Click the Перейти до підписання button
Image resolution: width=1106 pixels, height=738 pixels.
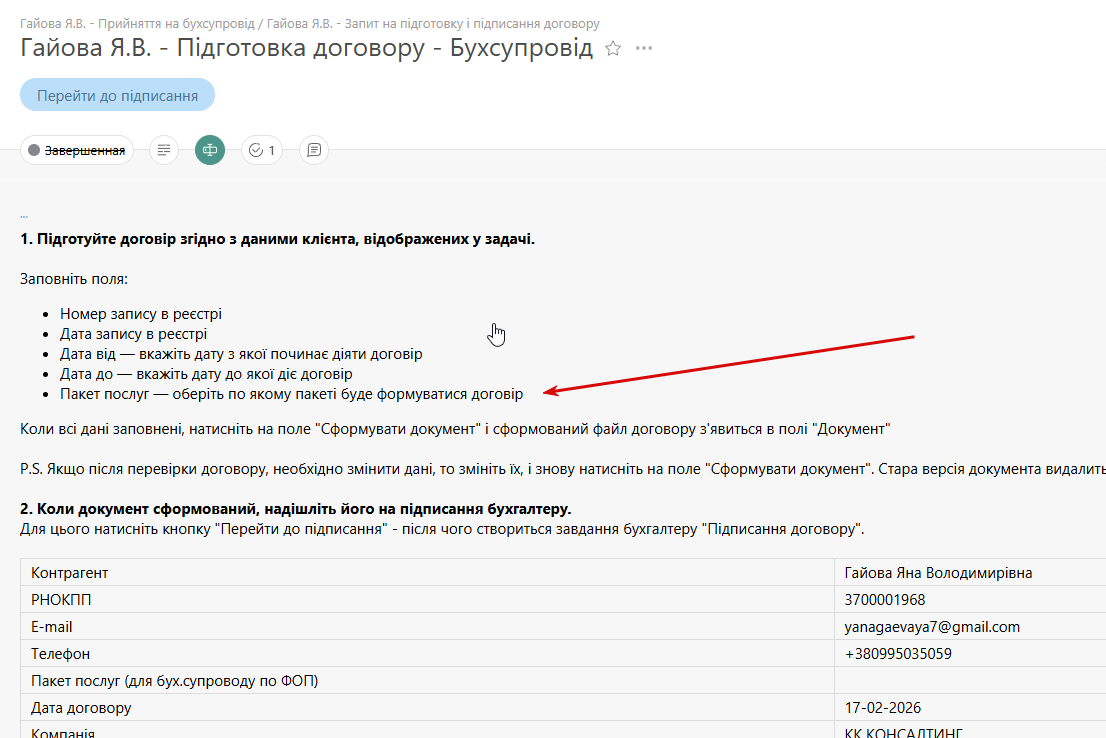coord(117,95)
